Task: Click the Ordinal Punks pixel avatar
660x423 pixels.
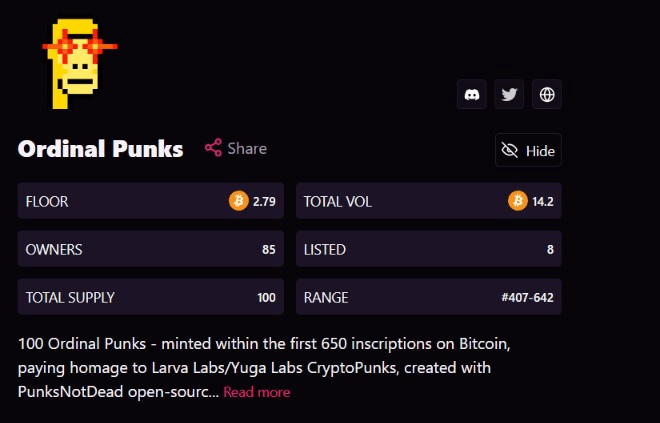Action: (x=80, y=64)
